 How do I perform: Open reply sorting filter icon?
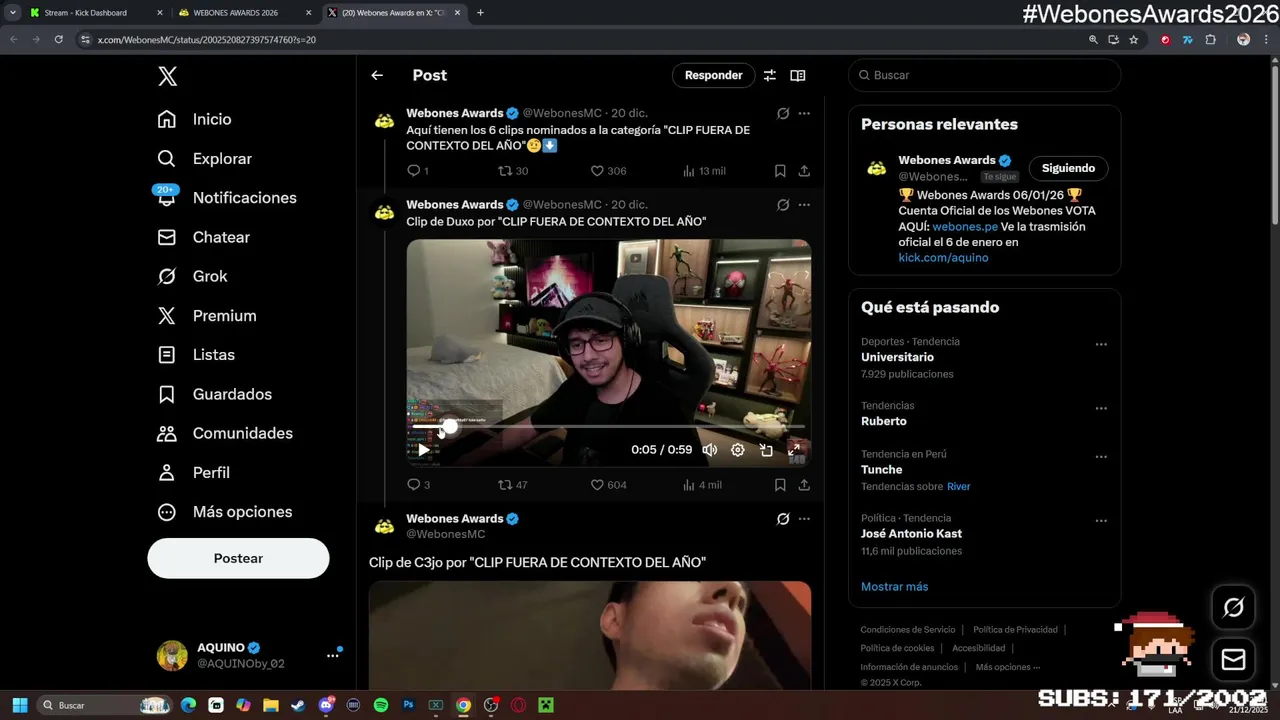click(x=770, y=75)
